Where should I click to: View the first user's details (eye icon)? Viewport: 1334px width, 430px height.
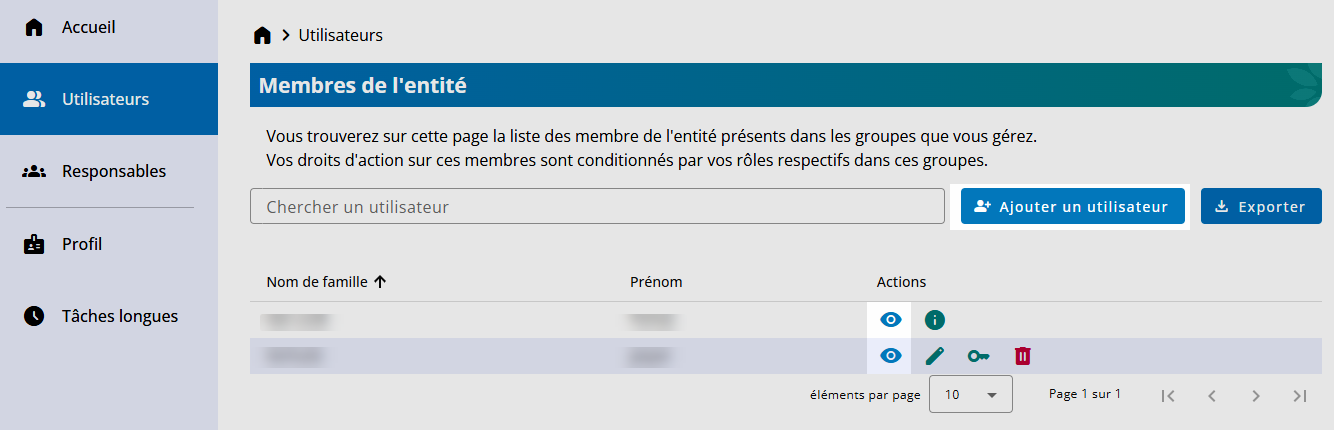coord(890,320)
